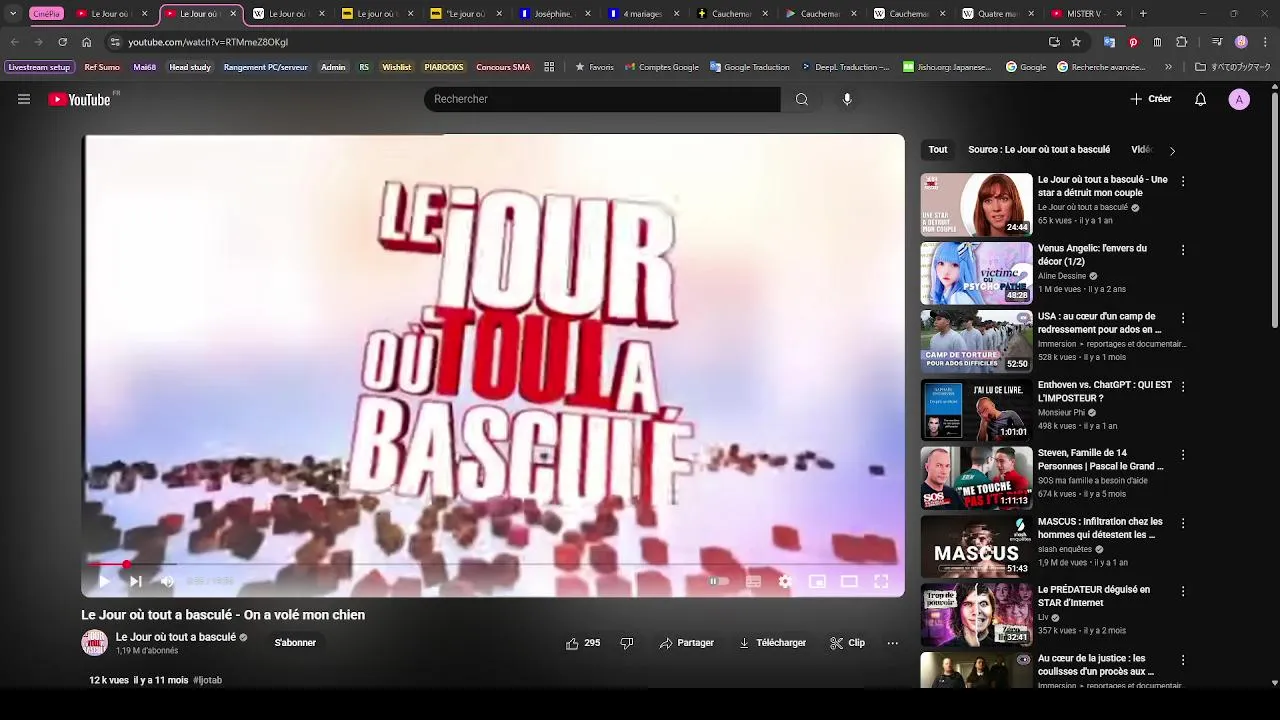Screen dimensions: 1280x720
Task: Play the video
Action: 104,581
